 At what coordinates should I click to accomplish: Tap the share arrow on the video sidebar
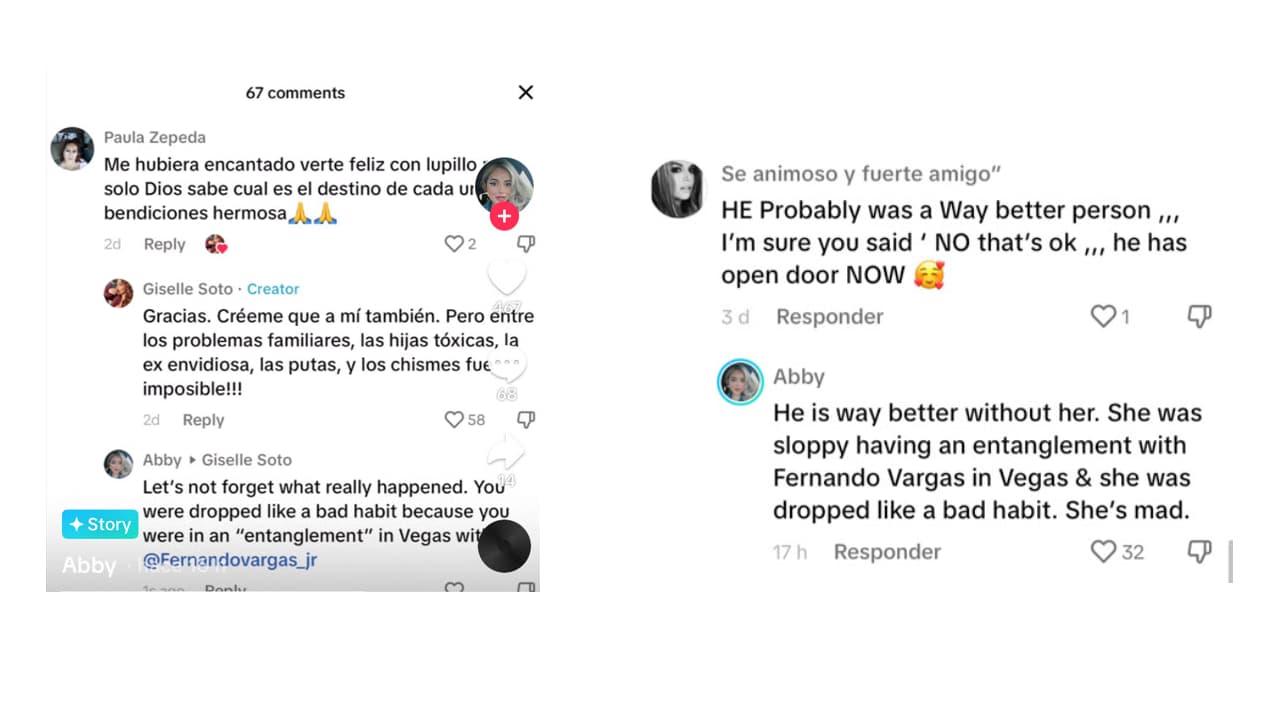coord(505,455)
